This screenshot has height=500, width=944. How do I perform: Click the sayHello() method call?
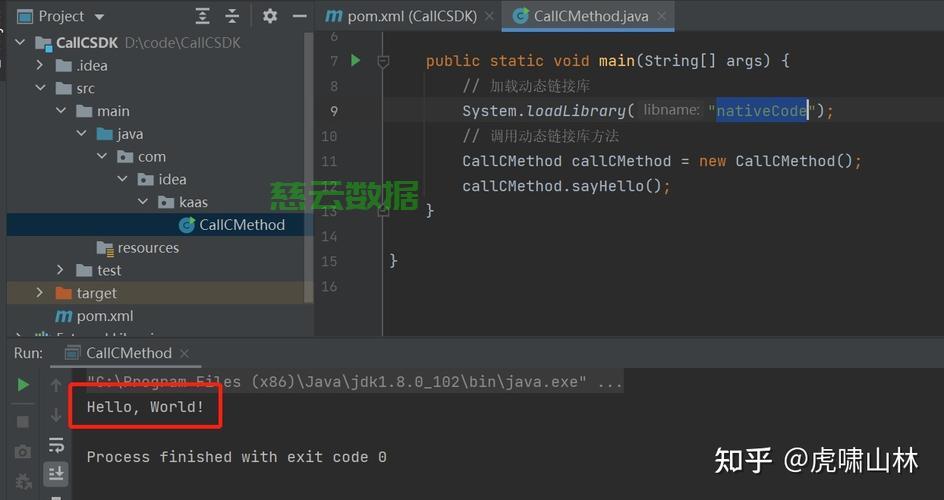coord(616,186)
